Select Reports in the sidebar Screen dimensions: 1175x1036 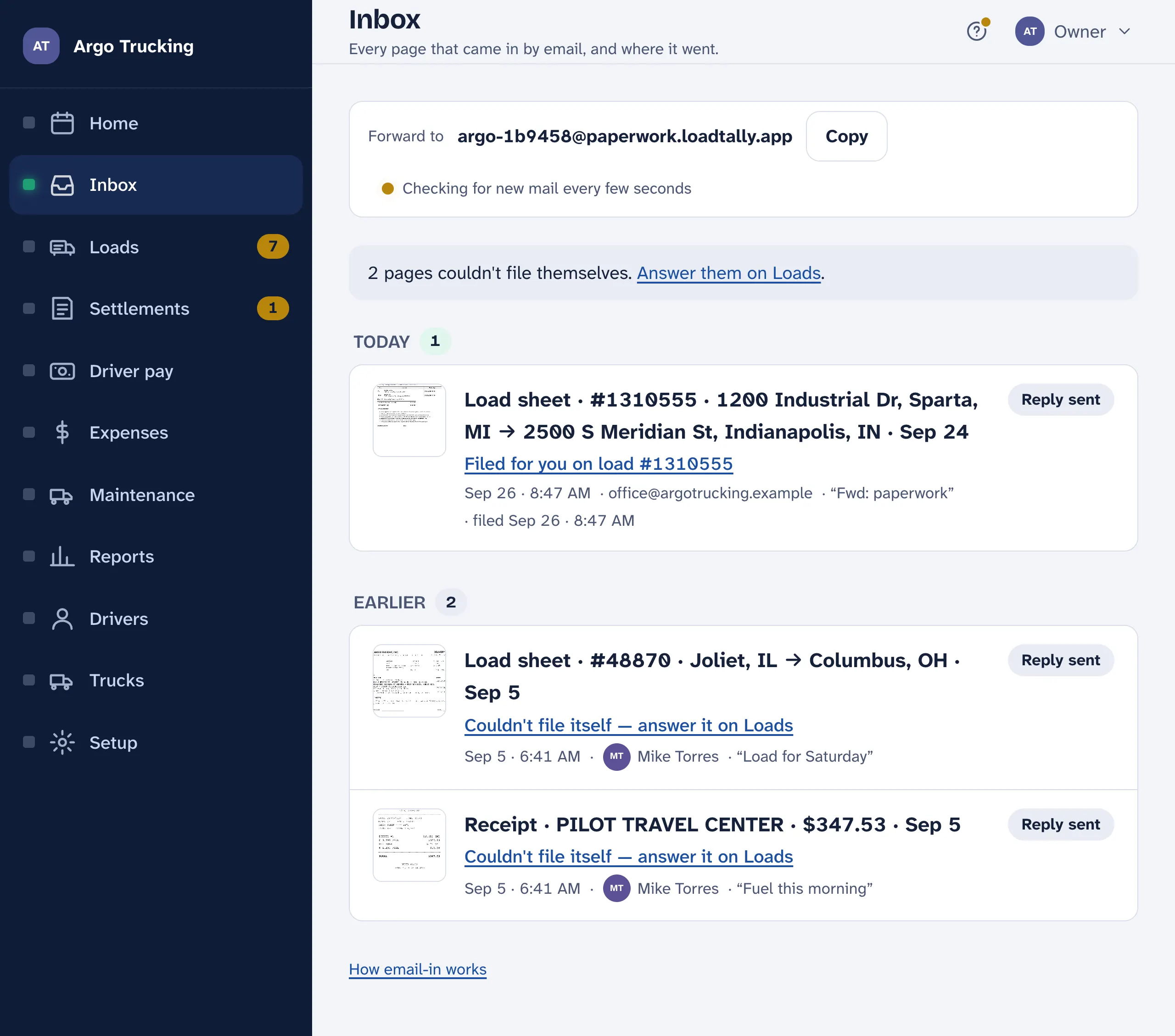click(x=156, y=556)
